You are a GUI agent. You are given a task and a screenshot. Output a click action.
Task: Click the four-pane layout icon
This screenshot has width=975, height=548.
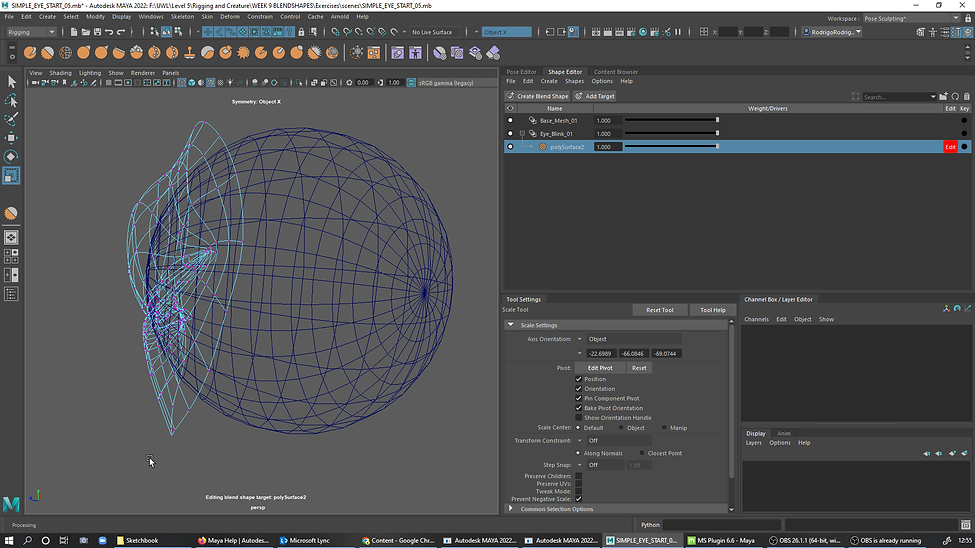tap(11, 256)
